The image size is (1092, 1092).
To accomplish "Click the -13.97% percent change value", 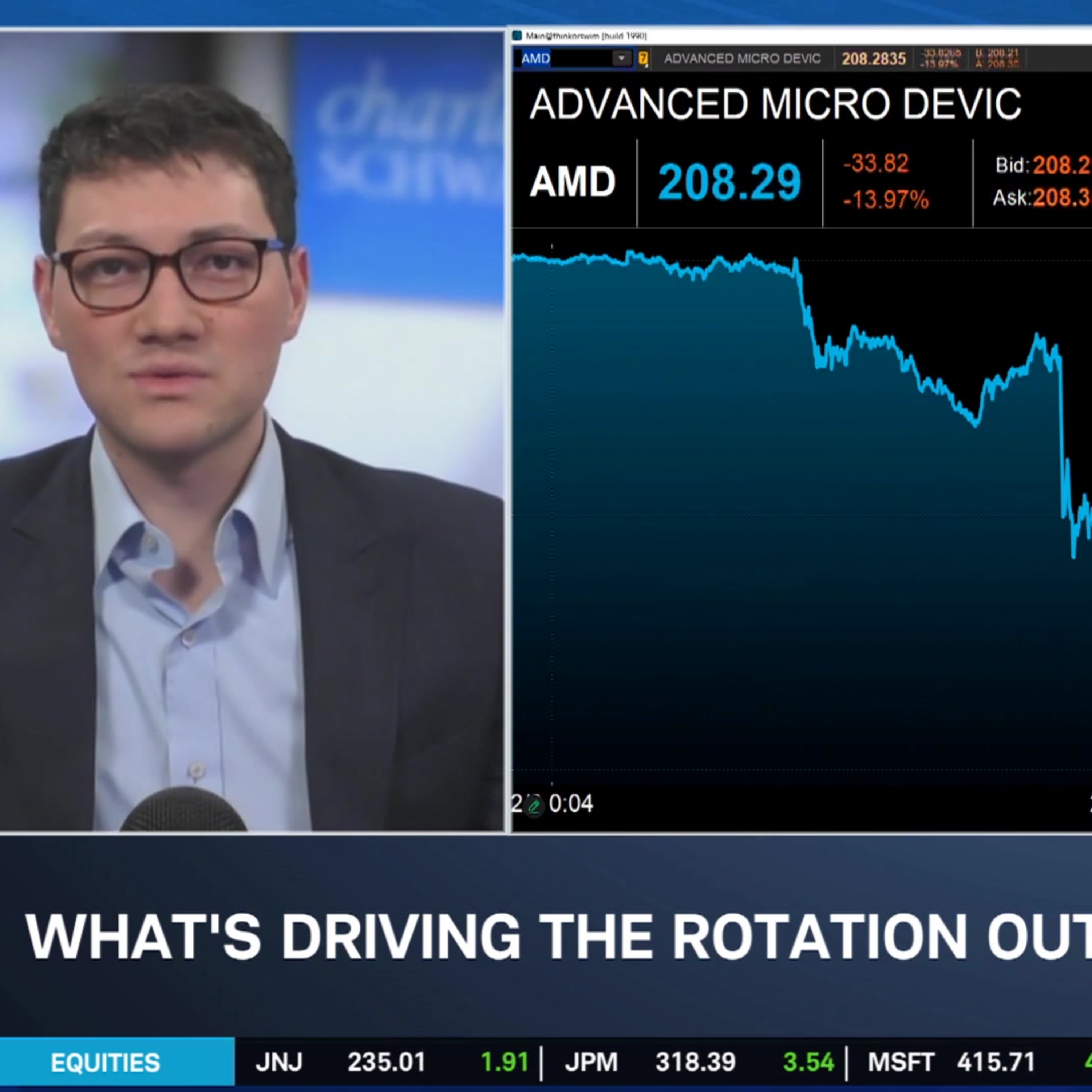I will (886, 199).
